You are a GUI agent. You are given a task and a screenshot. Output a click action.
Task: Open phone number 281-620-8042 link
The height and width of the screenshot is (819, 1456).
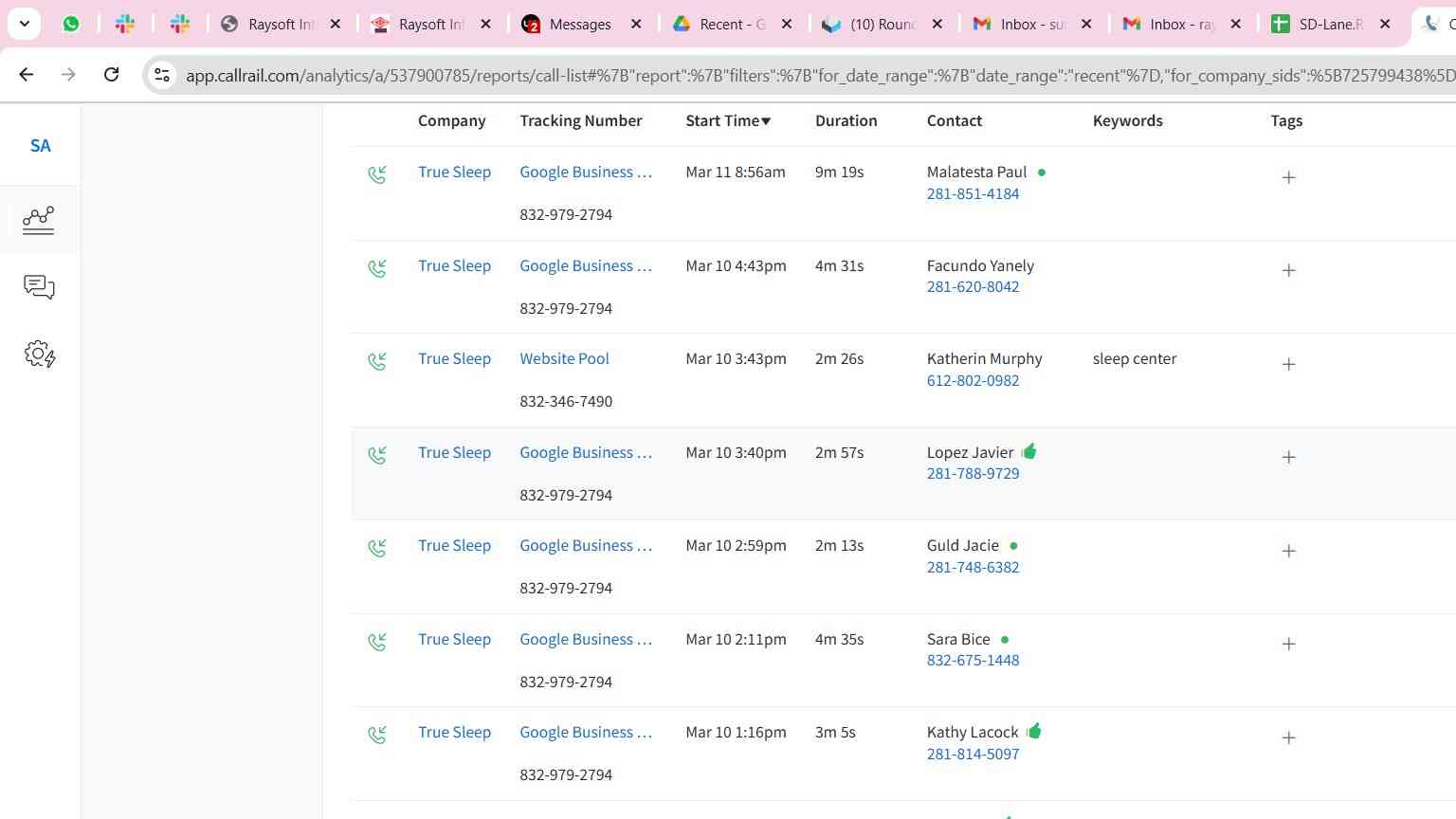[973, 286]
